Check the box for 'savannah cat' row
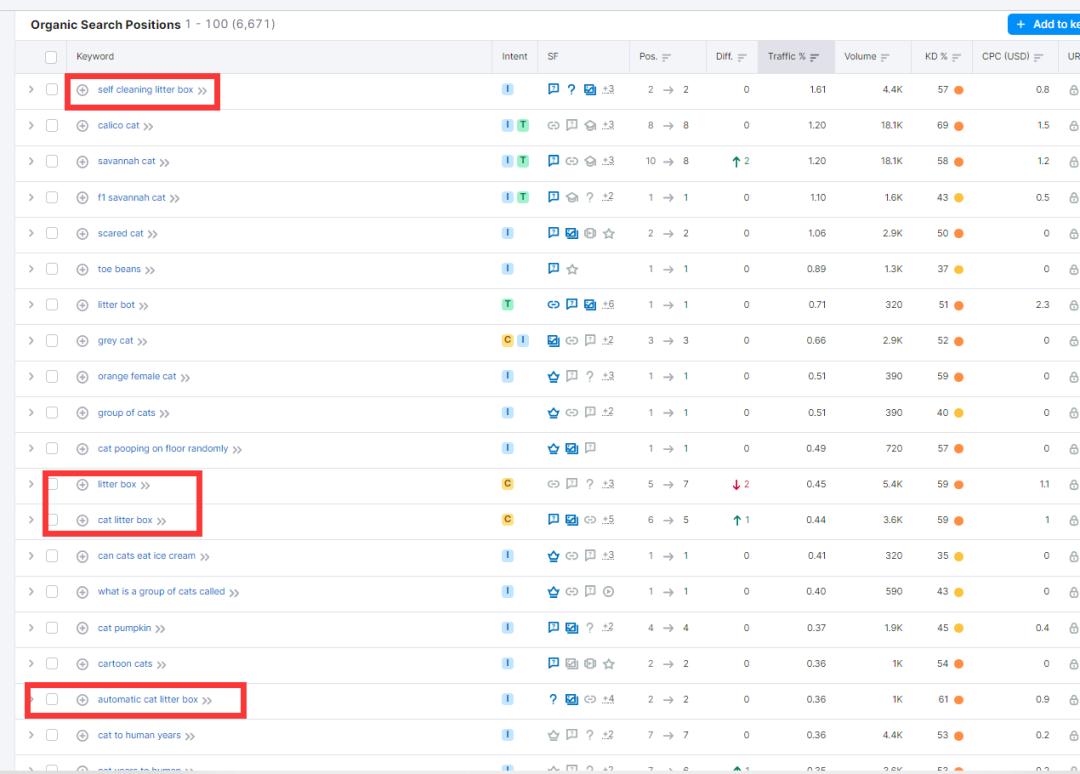This screenshot has height=774, width=1080. pos(52,161)
